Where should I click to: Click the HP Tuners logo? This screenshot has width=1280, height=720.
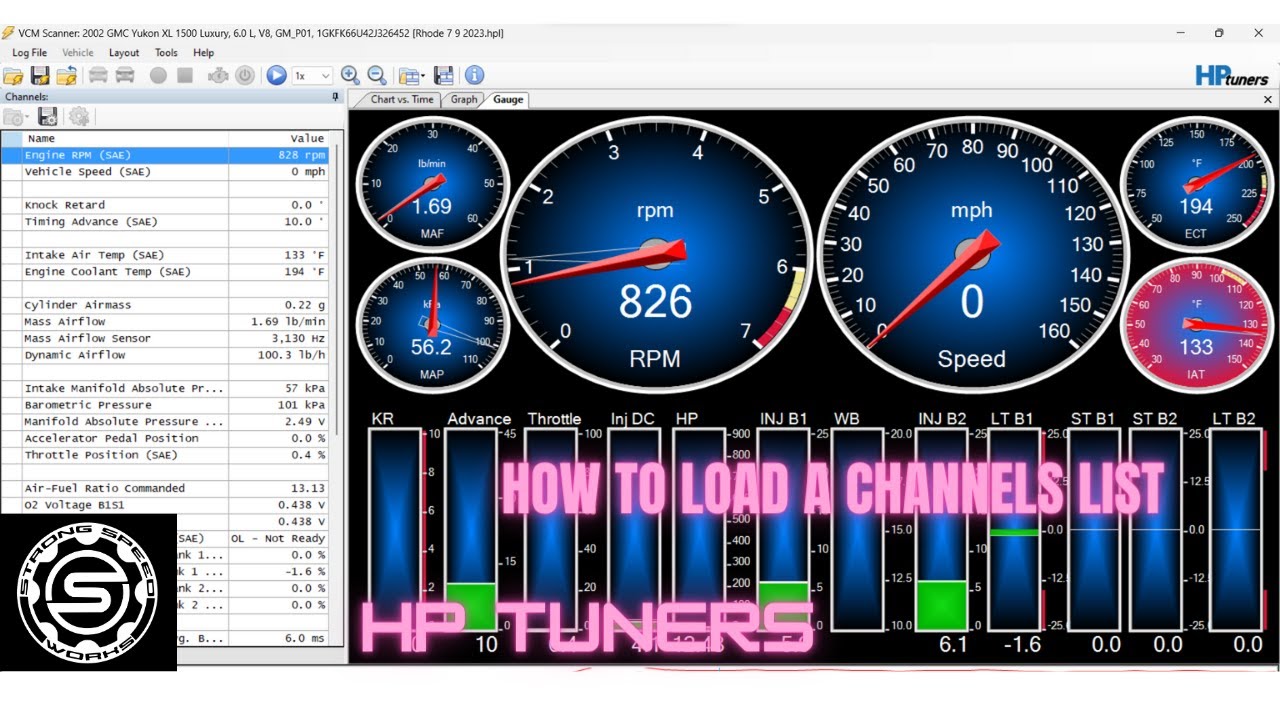[1232, 76]
